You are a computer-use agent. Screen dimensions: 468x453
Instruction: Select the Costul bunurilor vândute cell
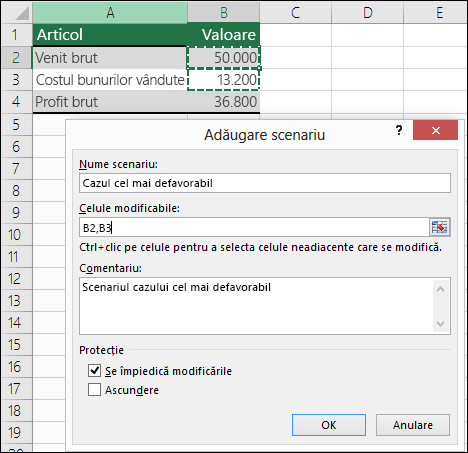click(x=110, y=80)
